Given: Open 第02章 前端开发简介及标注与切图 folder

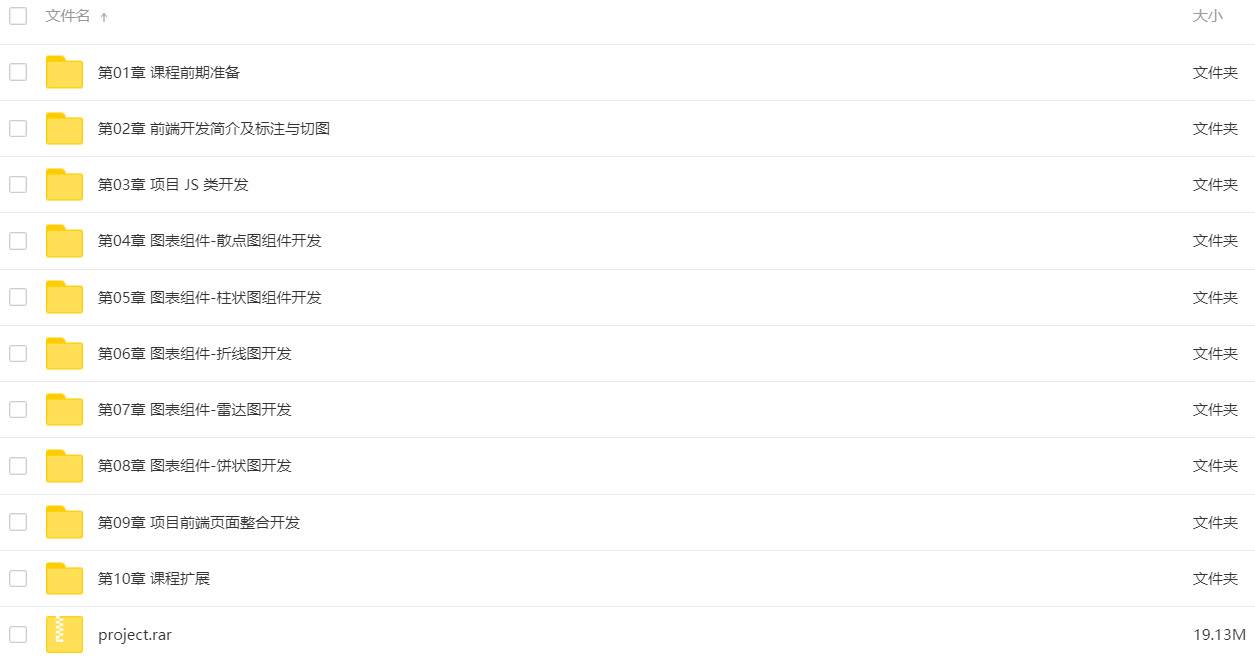Looking at the screenshot, I should (x=213, y=128).
